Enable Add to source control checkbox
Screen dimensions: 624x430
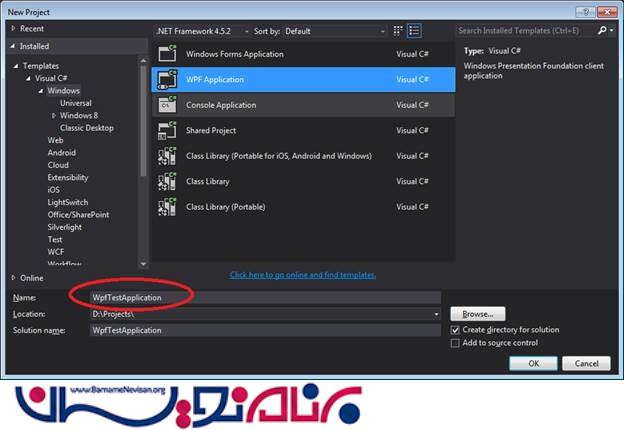(x=455, y=343)
